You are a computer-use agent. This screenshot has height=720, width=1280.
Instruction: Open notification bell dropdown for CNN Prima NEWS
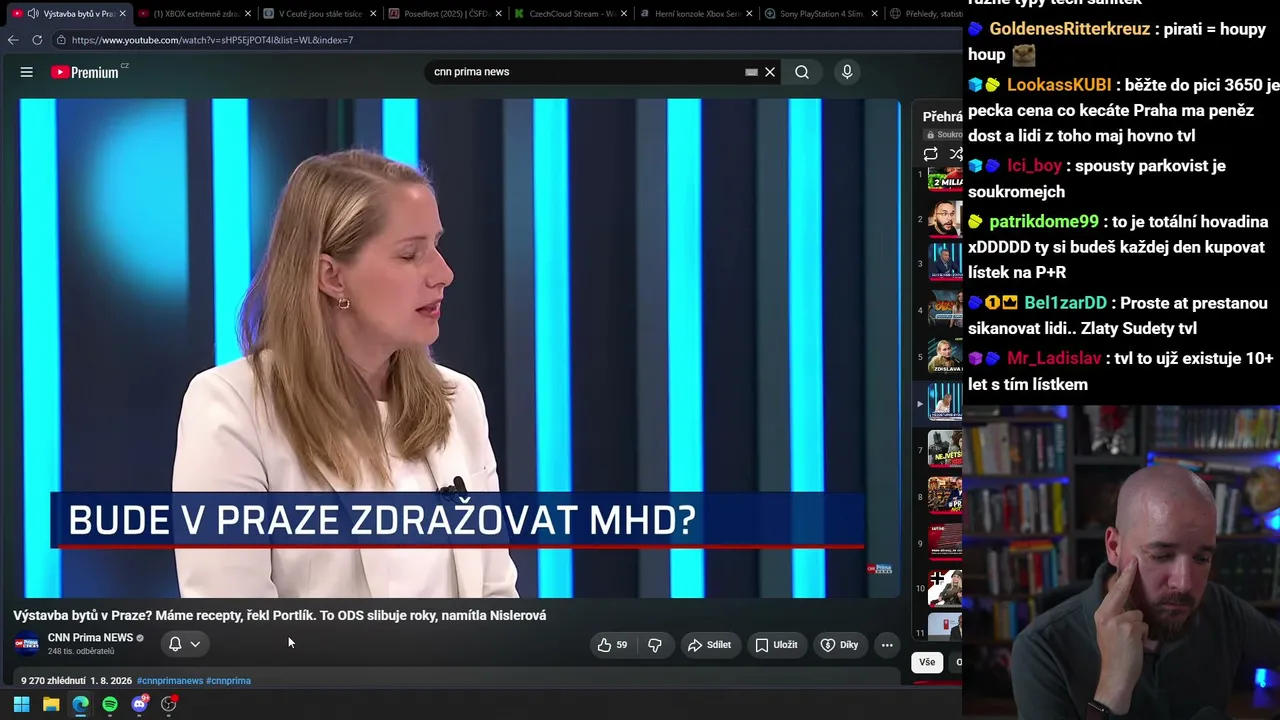tap(185, 644)
